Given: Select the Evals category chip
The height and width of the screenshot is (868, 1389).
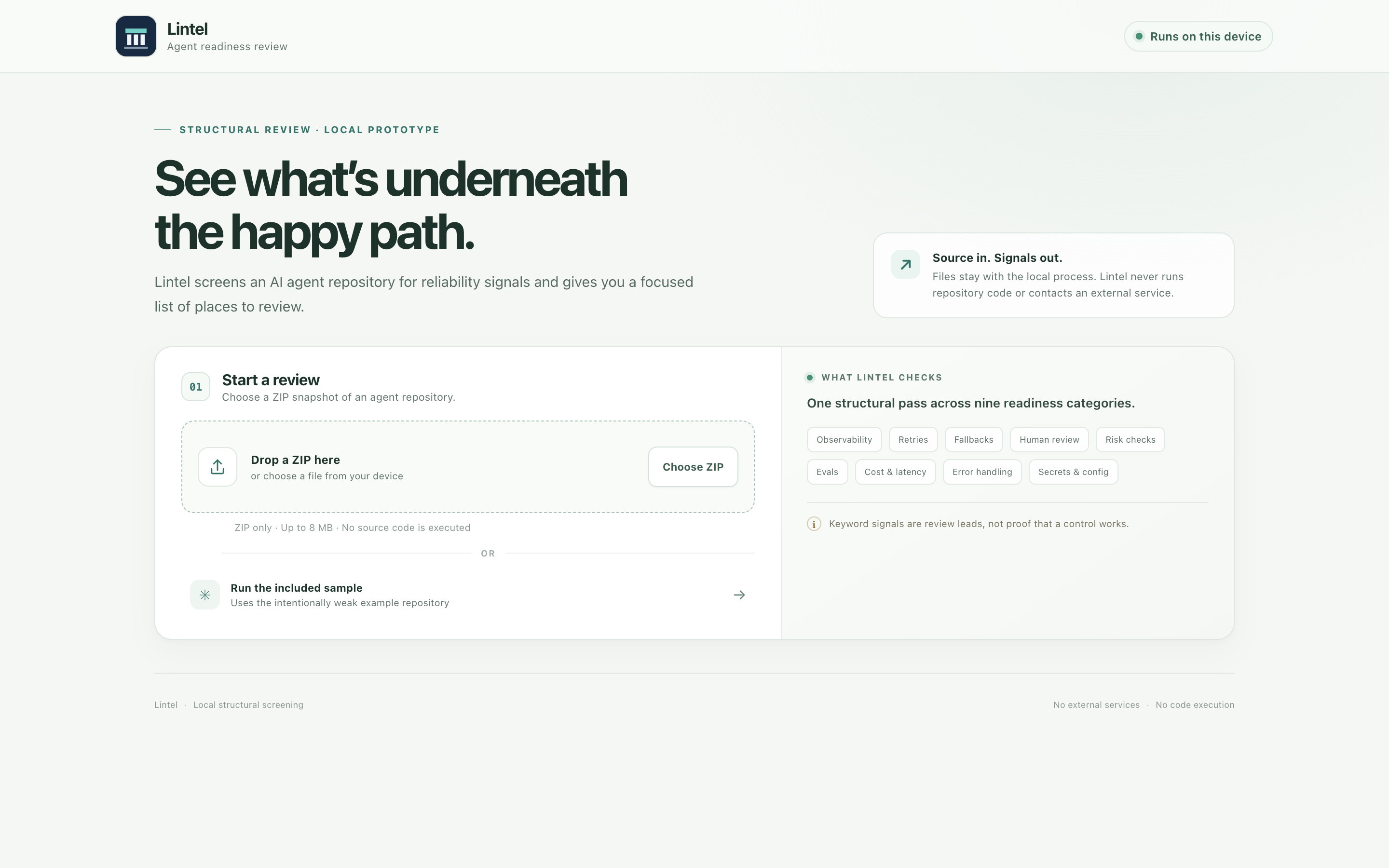Looking at the screenshot, I should click(827, 472).
